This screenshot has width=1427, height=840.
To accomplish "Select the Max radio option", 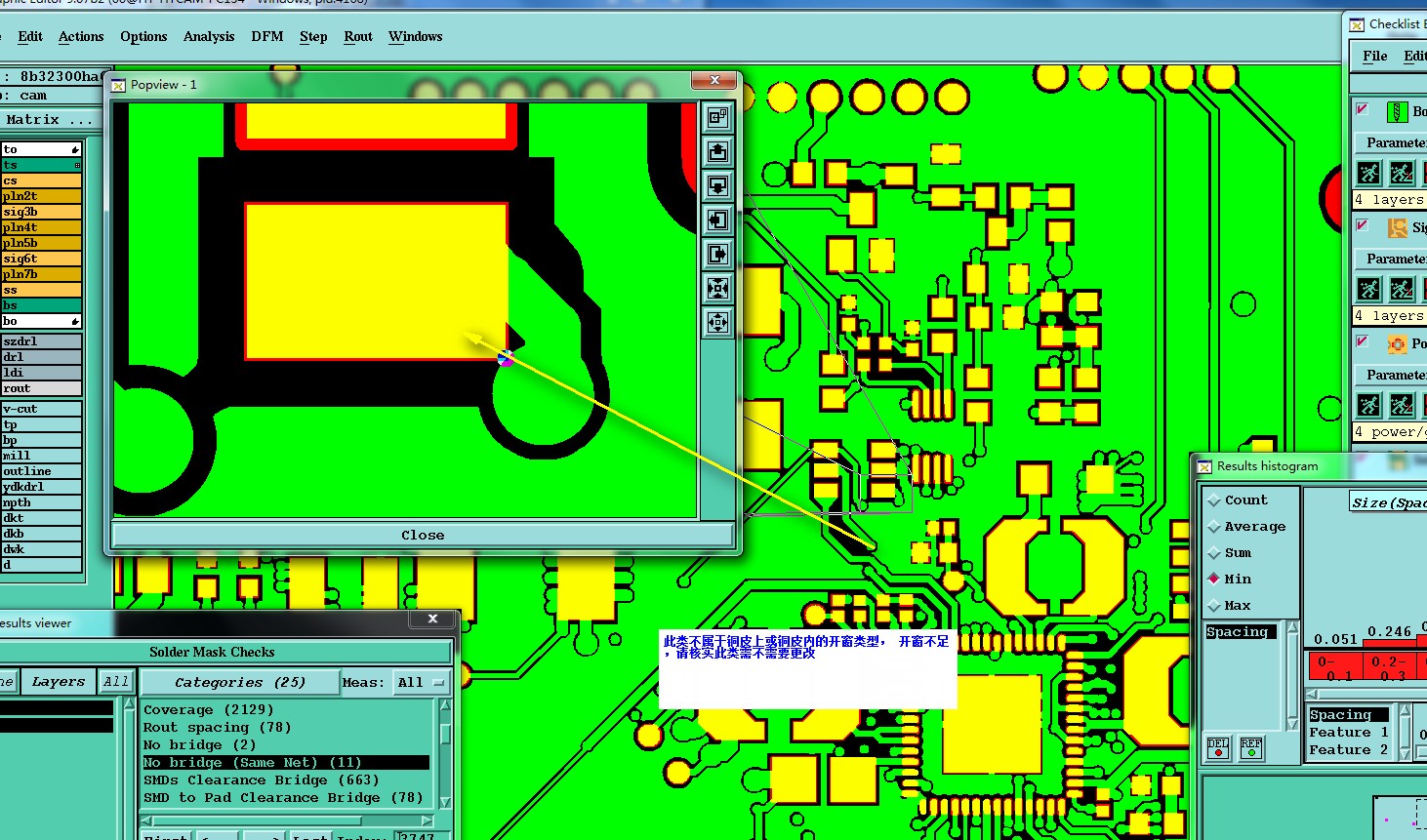I will point(1214,606).
